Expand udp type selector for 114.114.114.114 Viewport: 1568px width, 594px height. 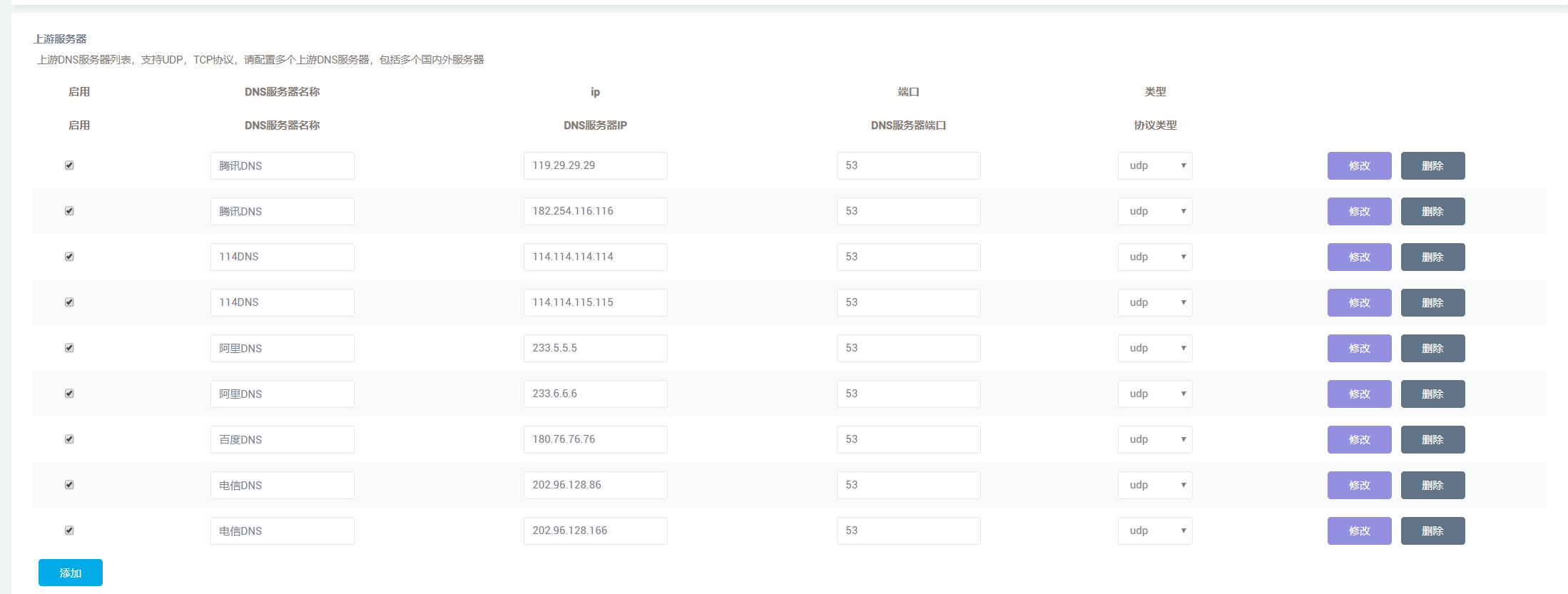(1155, 257)
